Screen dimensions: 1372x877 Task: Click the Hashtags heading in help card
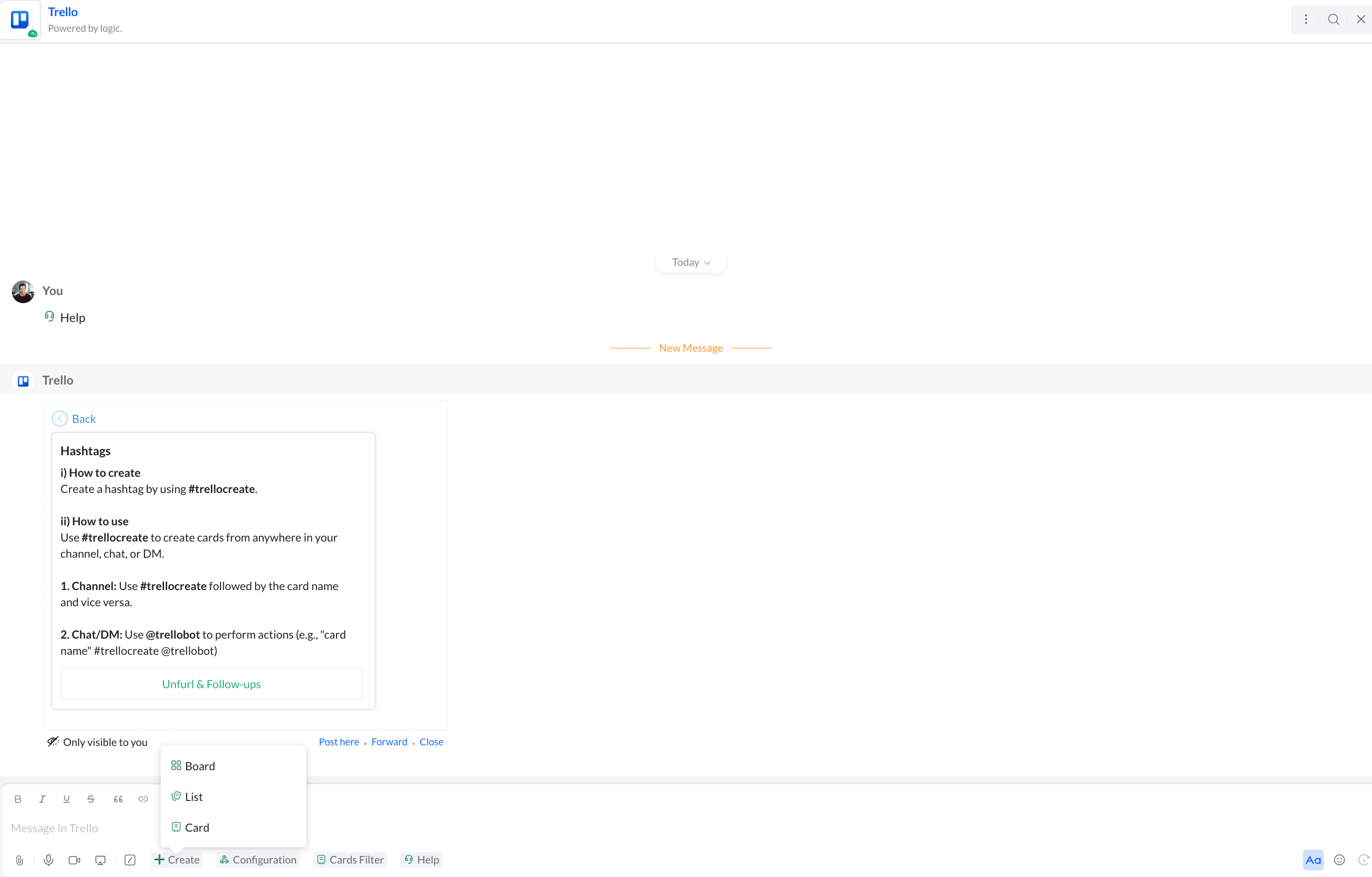85,451
